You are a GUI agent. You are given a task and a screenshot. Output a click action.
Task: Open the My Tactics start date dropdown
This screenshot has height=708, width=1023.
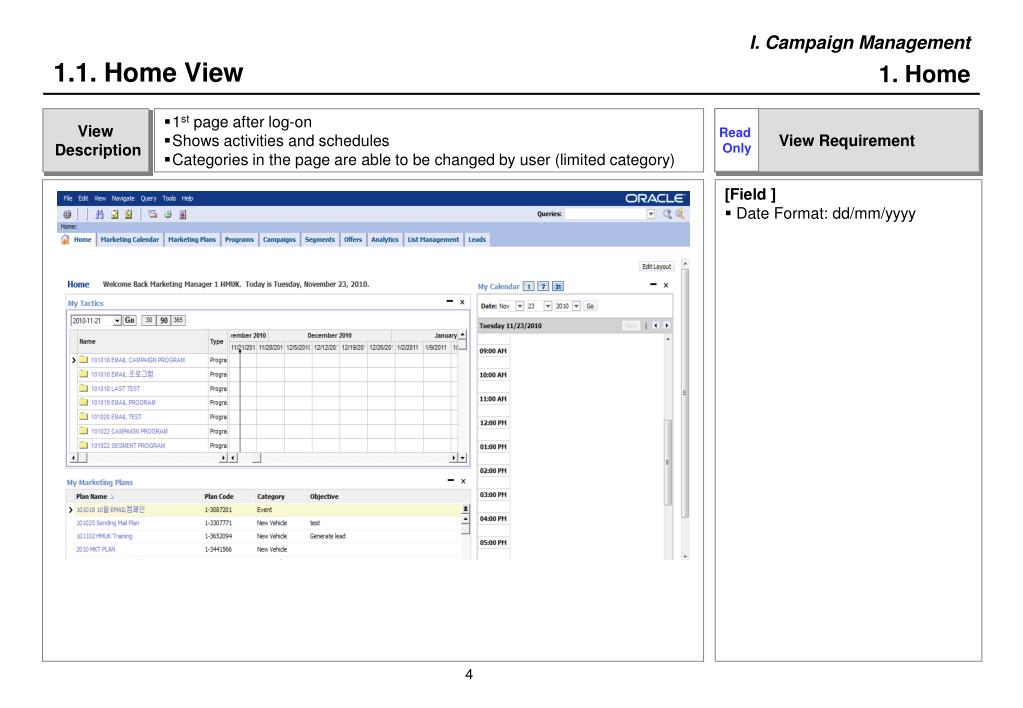pyautogui.click(x=117, y=320)
